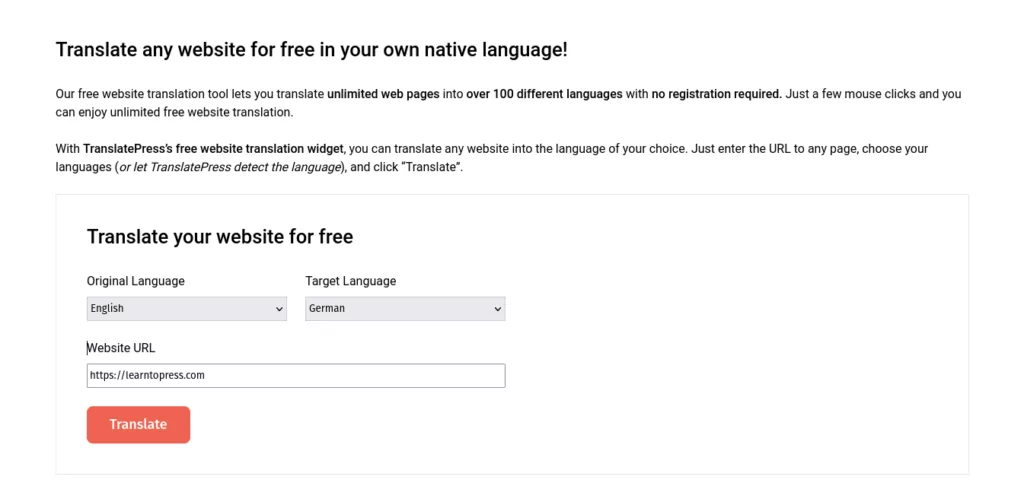1024x499 pixels.
Task: Click the "Original Language" field label
Action: [135, 281]
